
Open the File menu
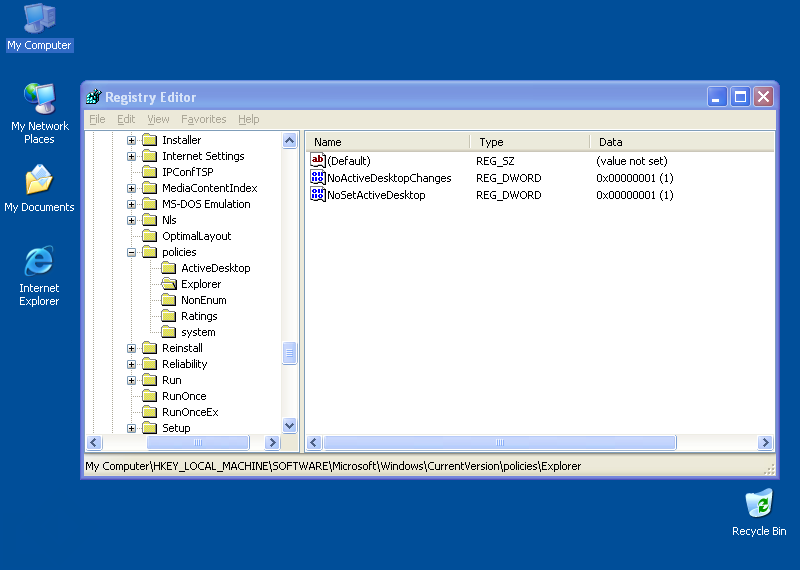97,119
